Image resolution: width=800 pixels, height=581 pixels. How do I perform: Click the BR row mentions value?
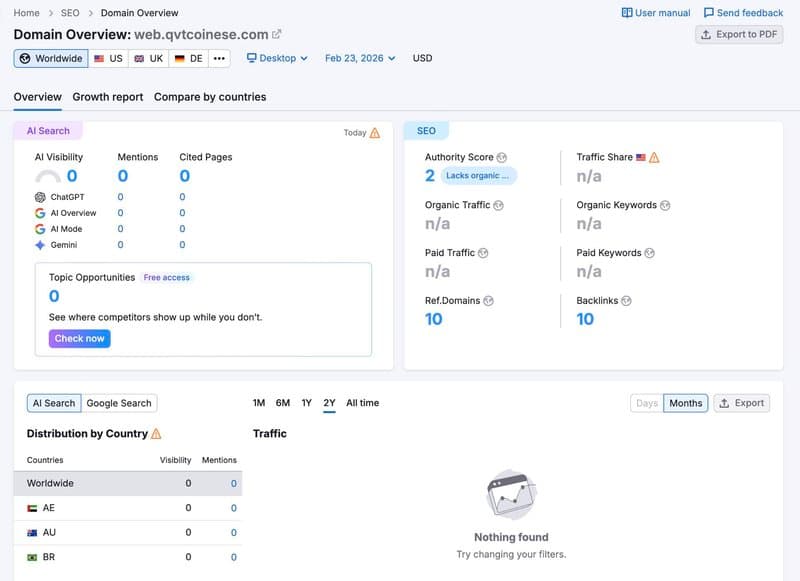pos(234,558)
